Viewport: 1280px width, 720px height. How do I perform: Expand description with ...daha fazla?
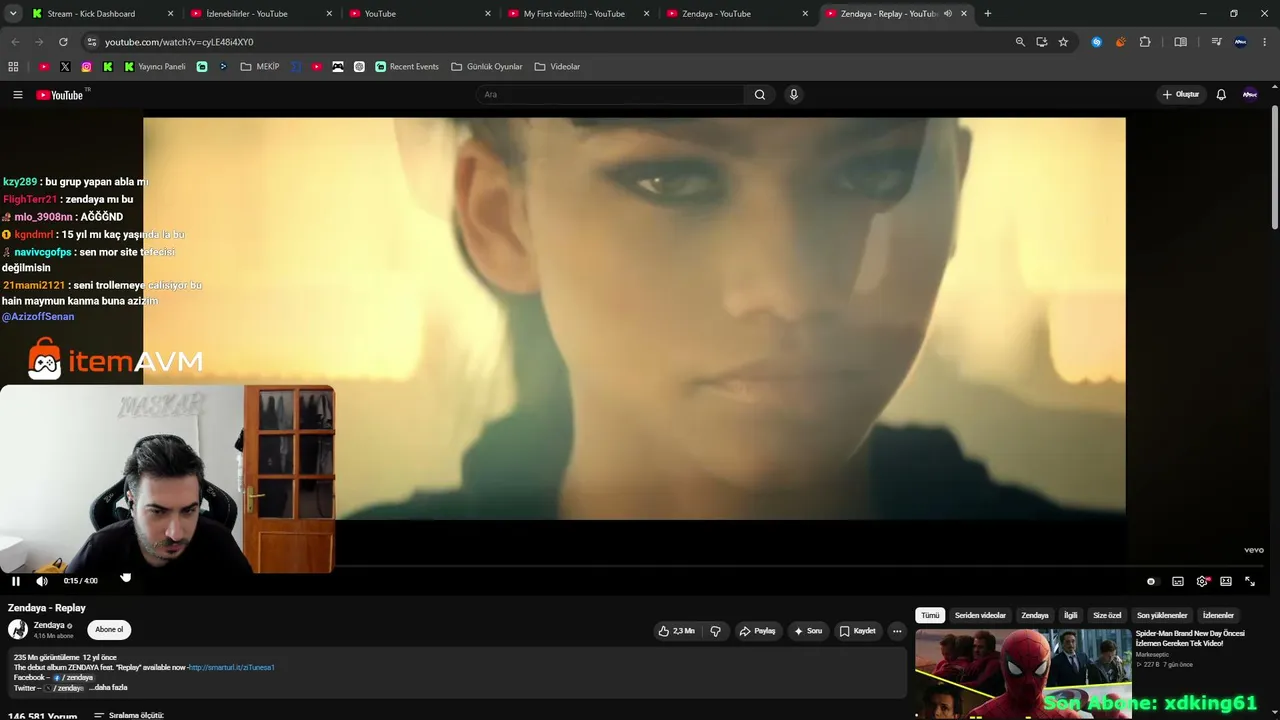(108, 688)
